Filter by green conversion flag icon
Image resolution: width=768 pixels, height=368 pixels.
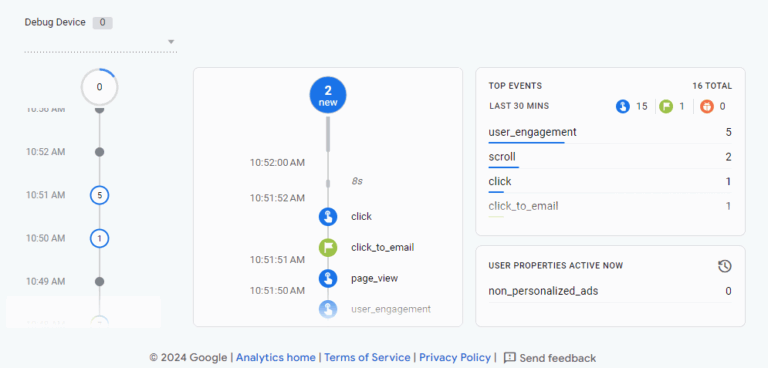click(x=666, y=106)
